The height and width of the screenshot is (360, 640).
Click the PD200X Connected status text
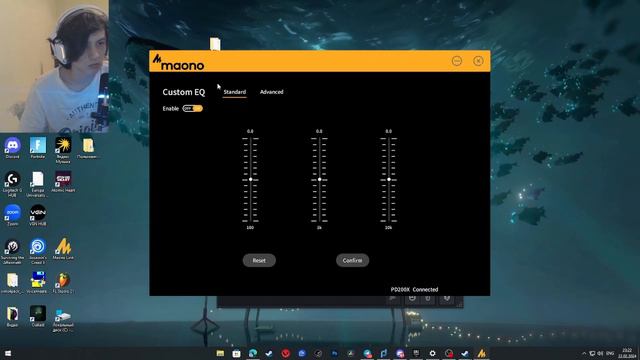pyautogui.click(x=414, y=289)
